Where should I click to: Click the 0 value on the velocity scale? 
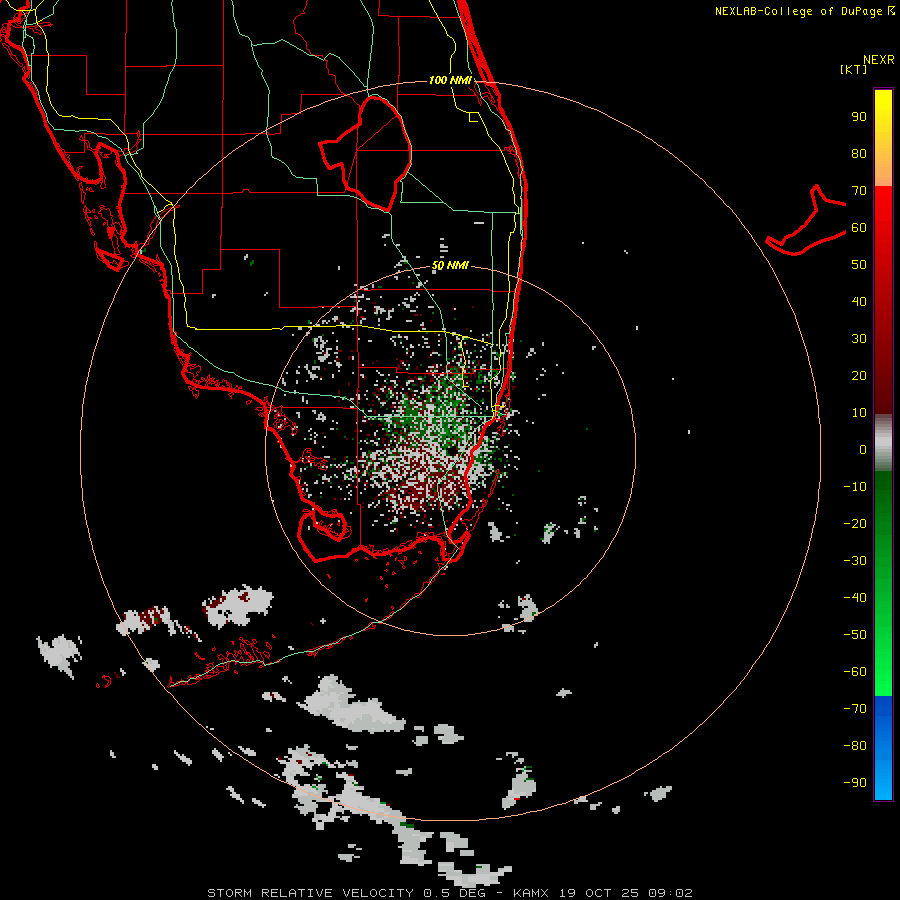[863, 449]
